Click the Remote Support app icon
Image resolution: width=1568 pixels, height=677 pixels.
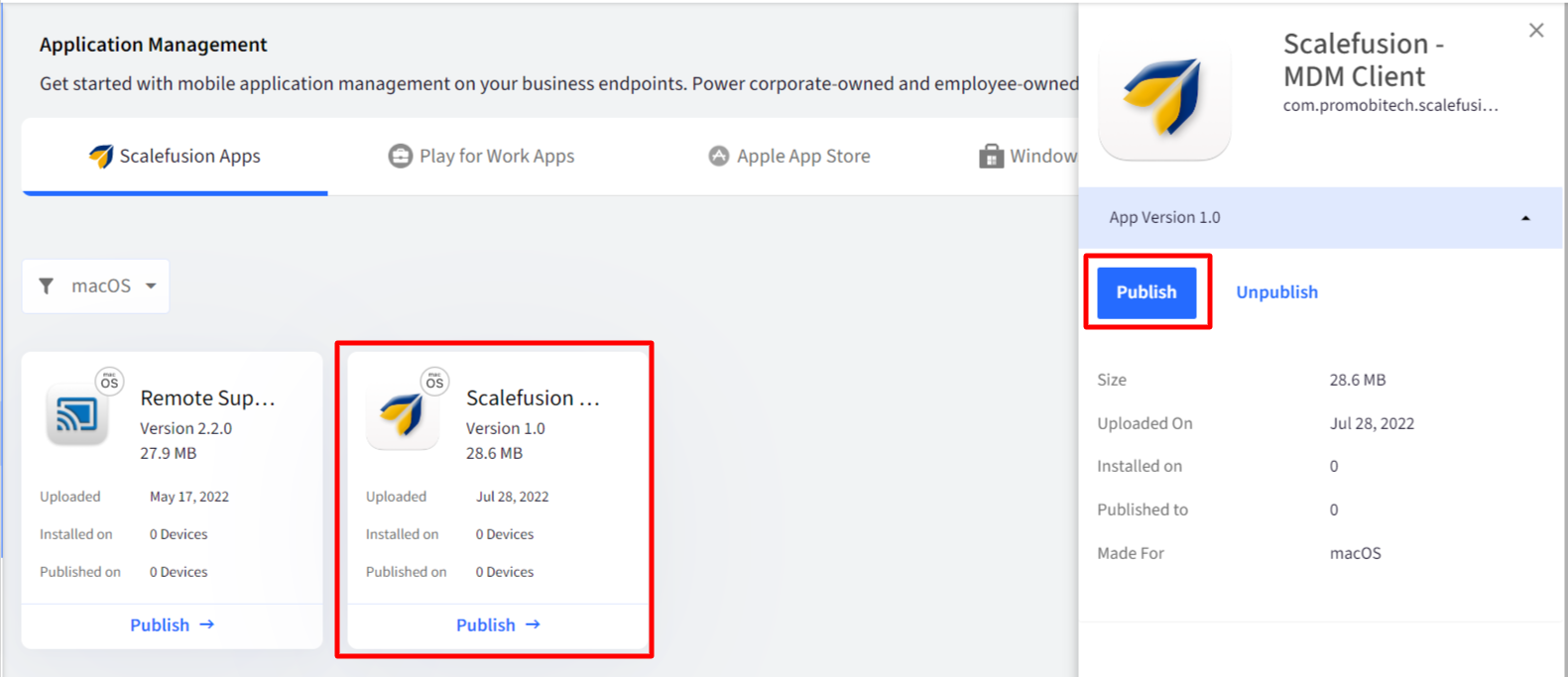point(77,414)
